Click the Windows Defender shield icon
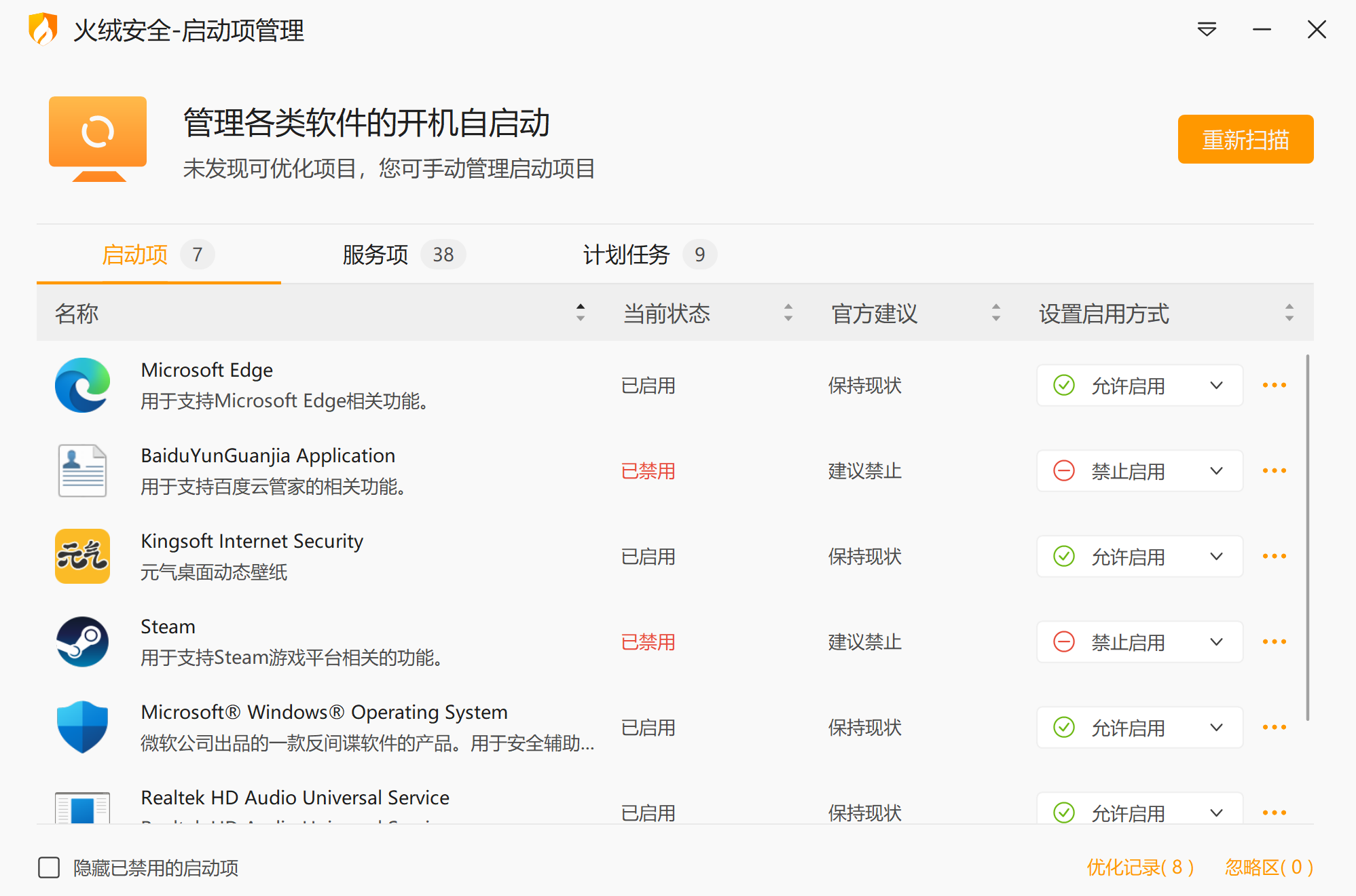1356x896 pixels. click(x=82, y=727)
